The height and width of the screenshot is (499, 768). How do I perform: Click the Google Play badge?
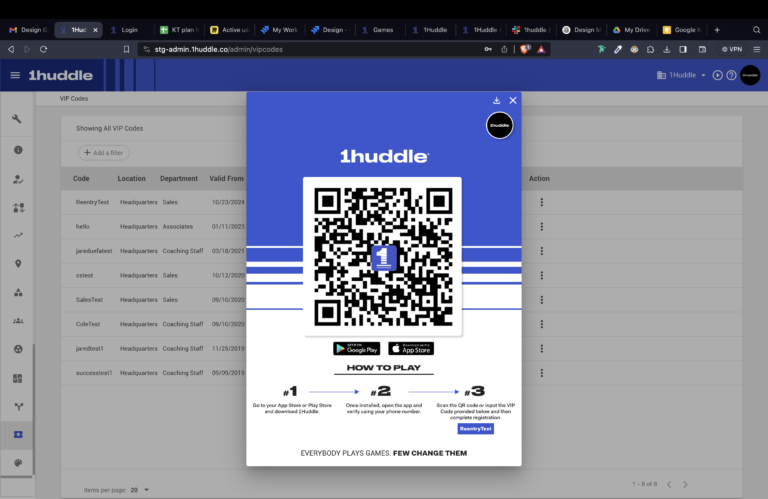point(356,349)
